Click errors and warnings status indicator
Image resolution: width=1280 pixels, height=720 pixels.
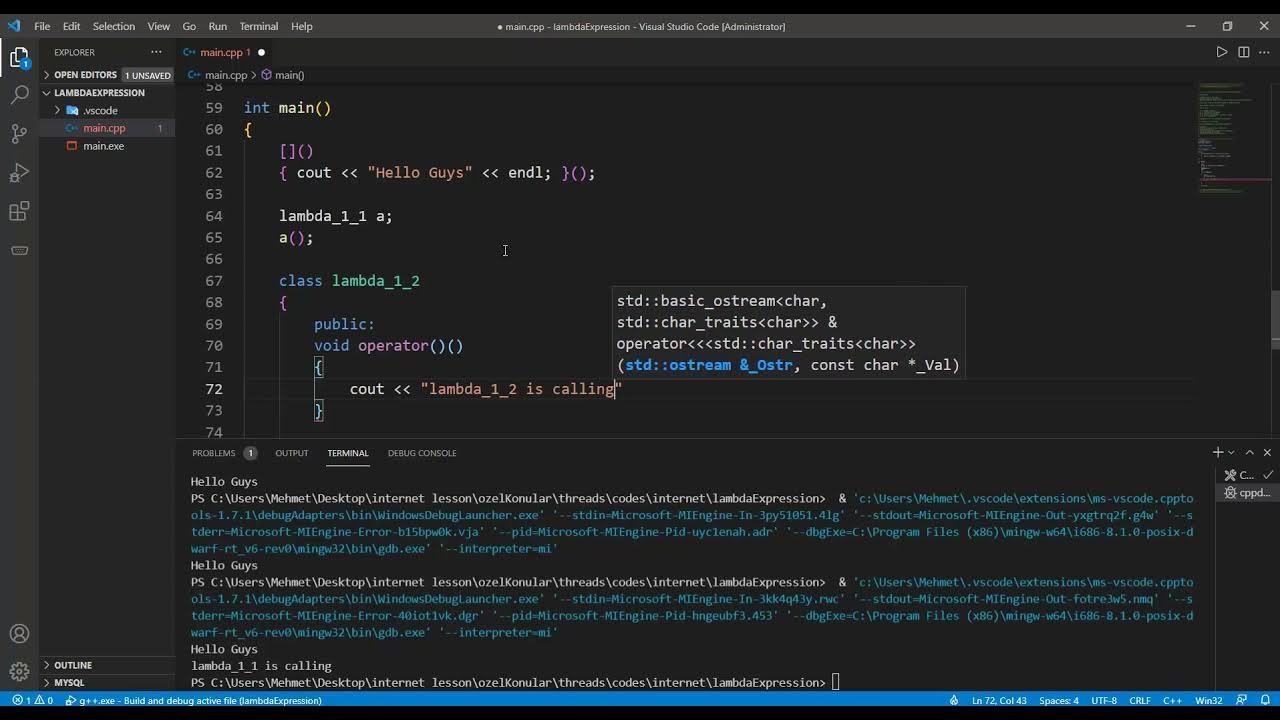coord(32,701)
